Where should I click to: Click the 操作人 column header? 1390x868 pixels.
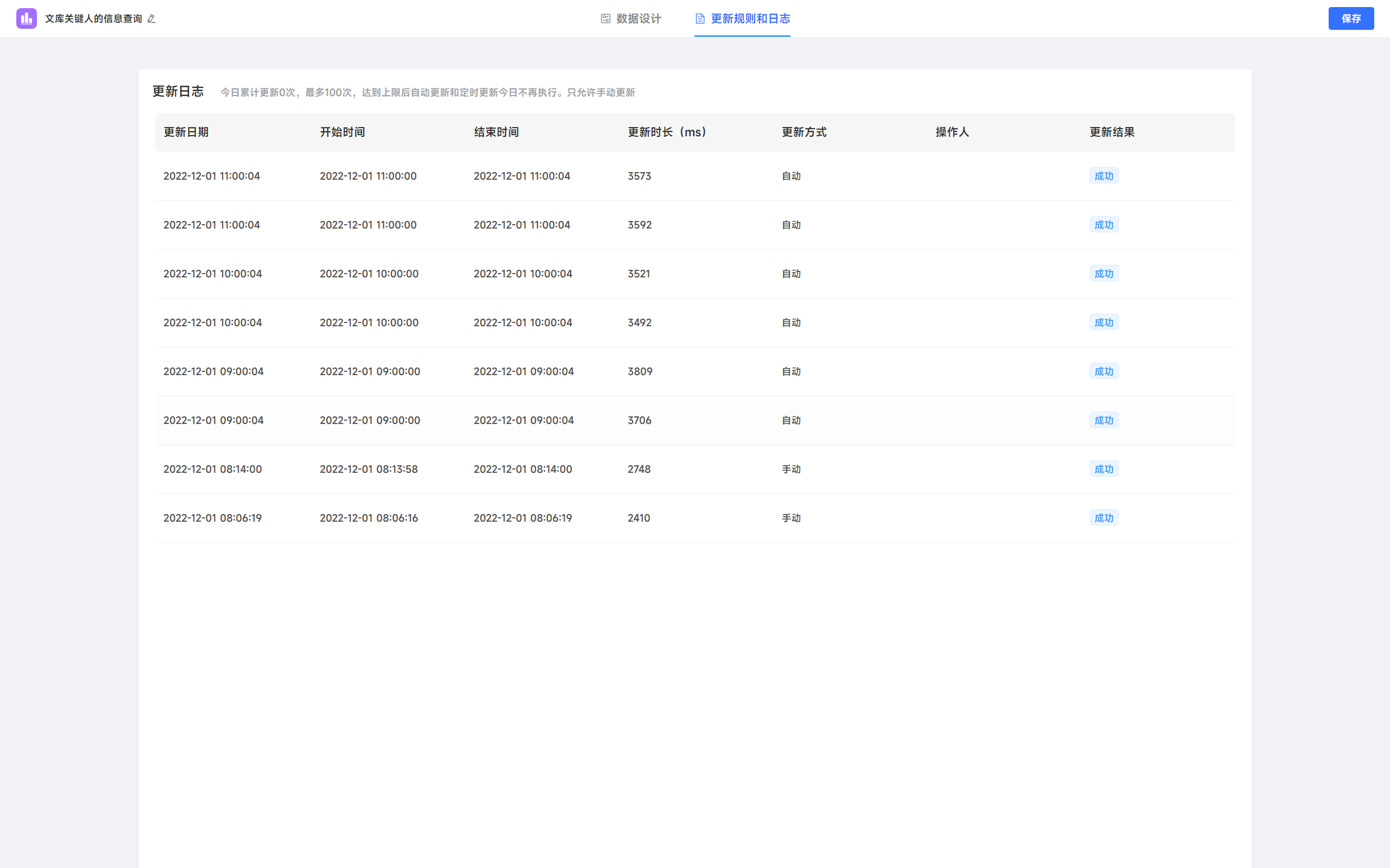(x=952, y=132)
